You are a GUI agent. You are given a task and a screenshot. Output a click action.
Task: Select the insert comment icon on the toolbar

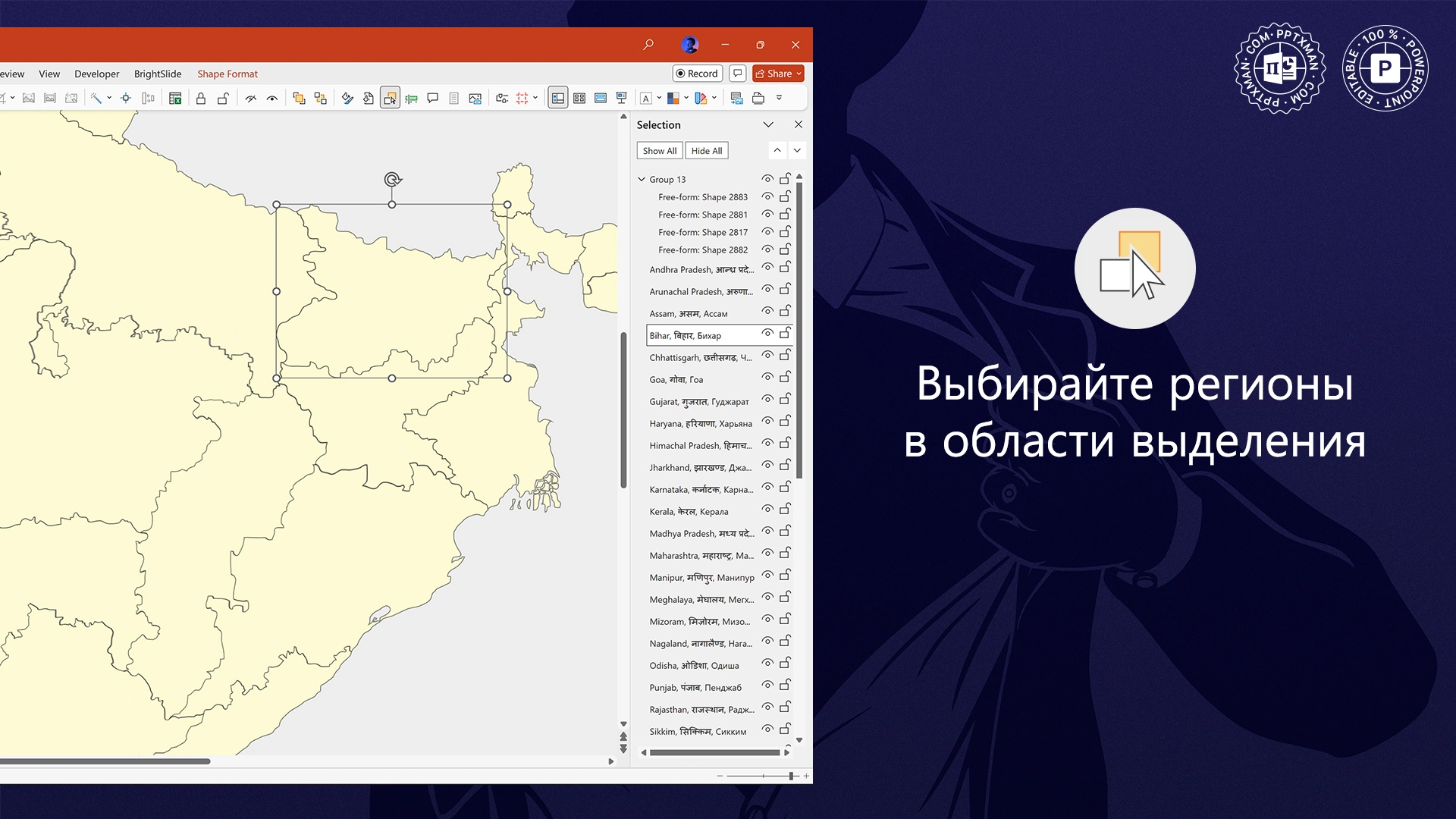click(433, 98)
